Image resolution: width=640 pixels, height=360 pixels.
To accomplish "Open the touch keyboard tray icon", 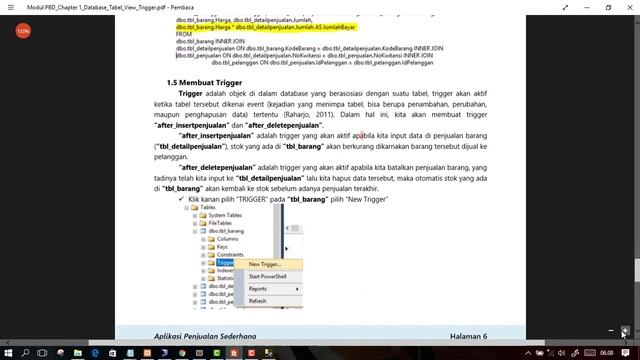I will (x=590, y=353).
